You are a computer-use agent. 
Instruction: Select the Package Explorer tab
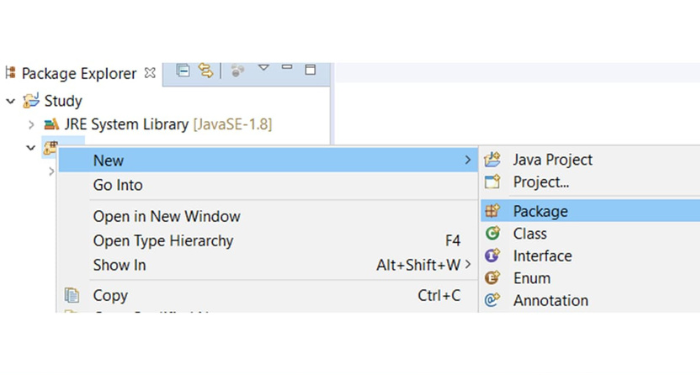(x=79, y=73)
